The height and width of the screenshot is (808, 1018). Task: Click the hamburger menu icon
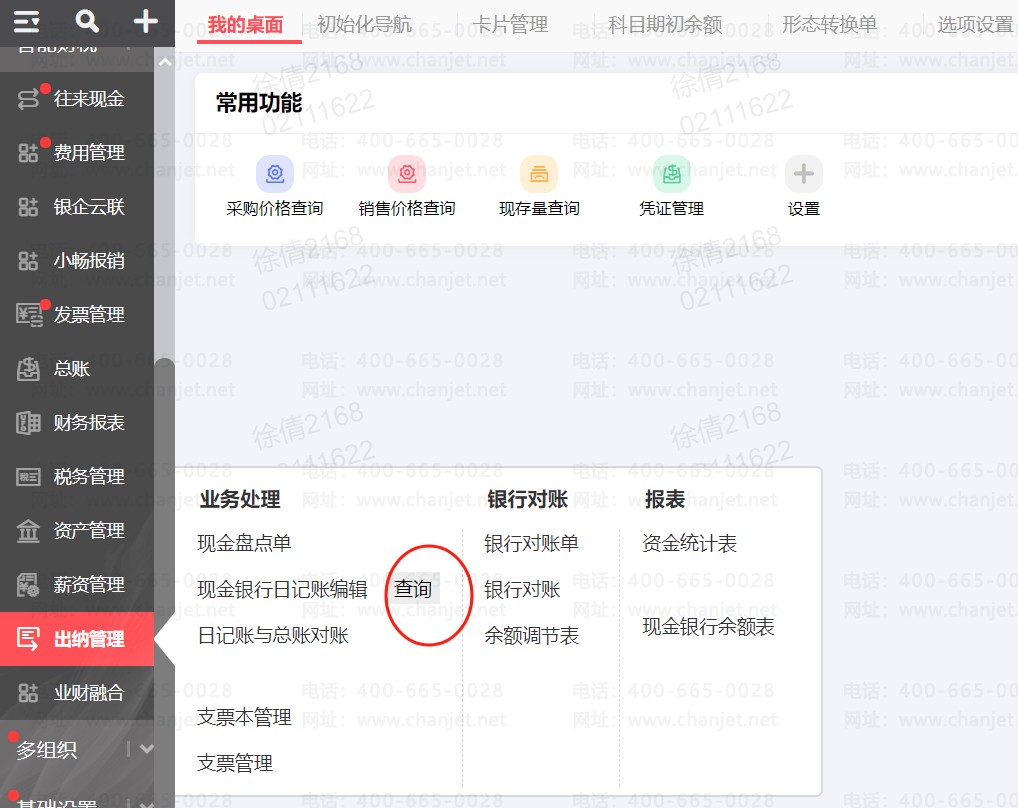pos(27,21)
